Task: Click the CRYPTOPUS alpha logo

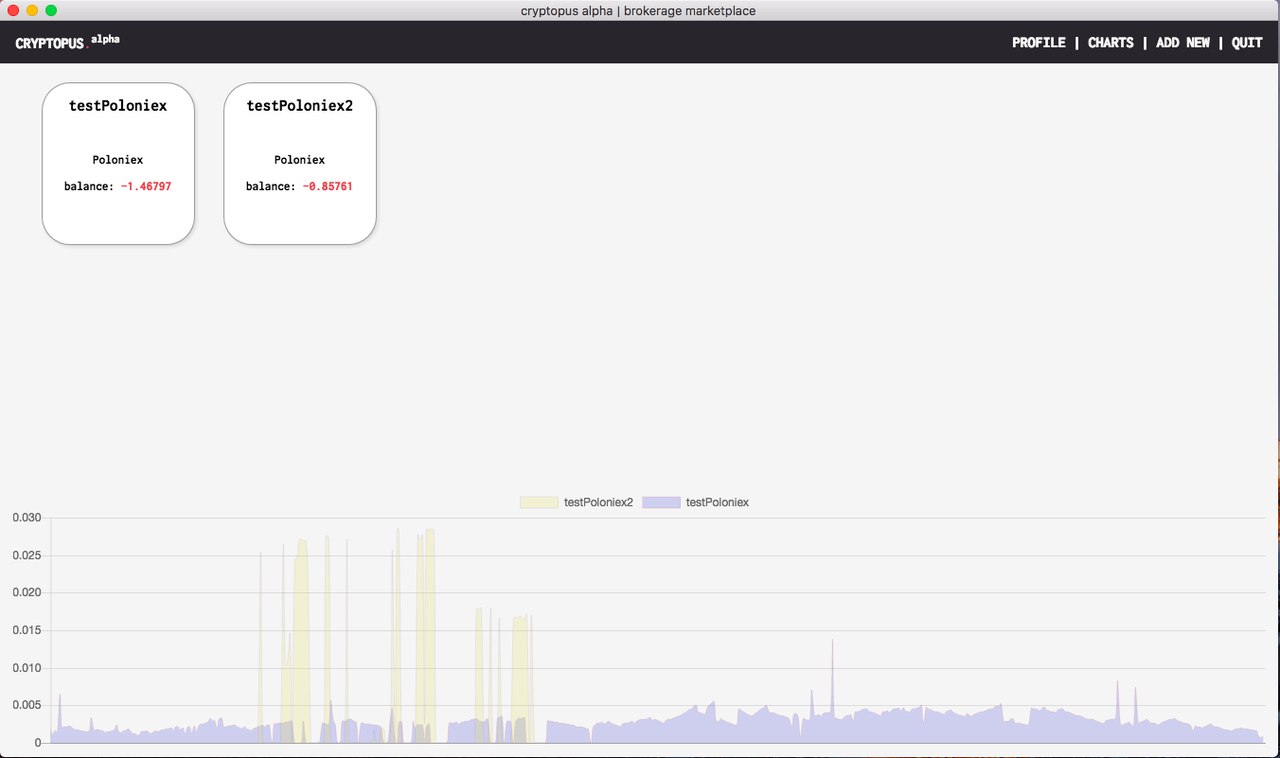Action: [67, 43]
